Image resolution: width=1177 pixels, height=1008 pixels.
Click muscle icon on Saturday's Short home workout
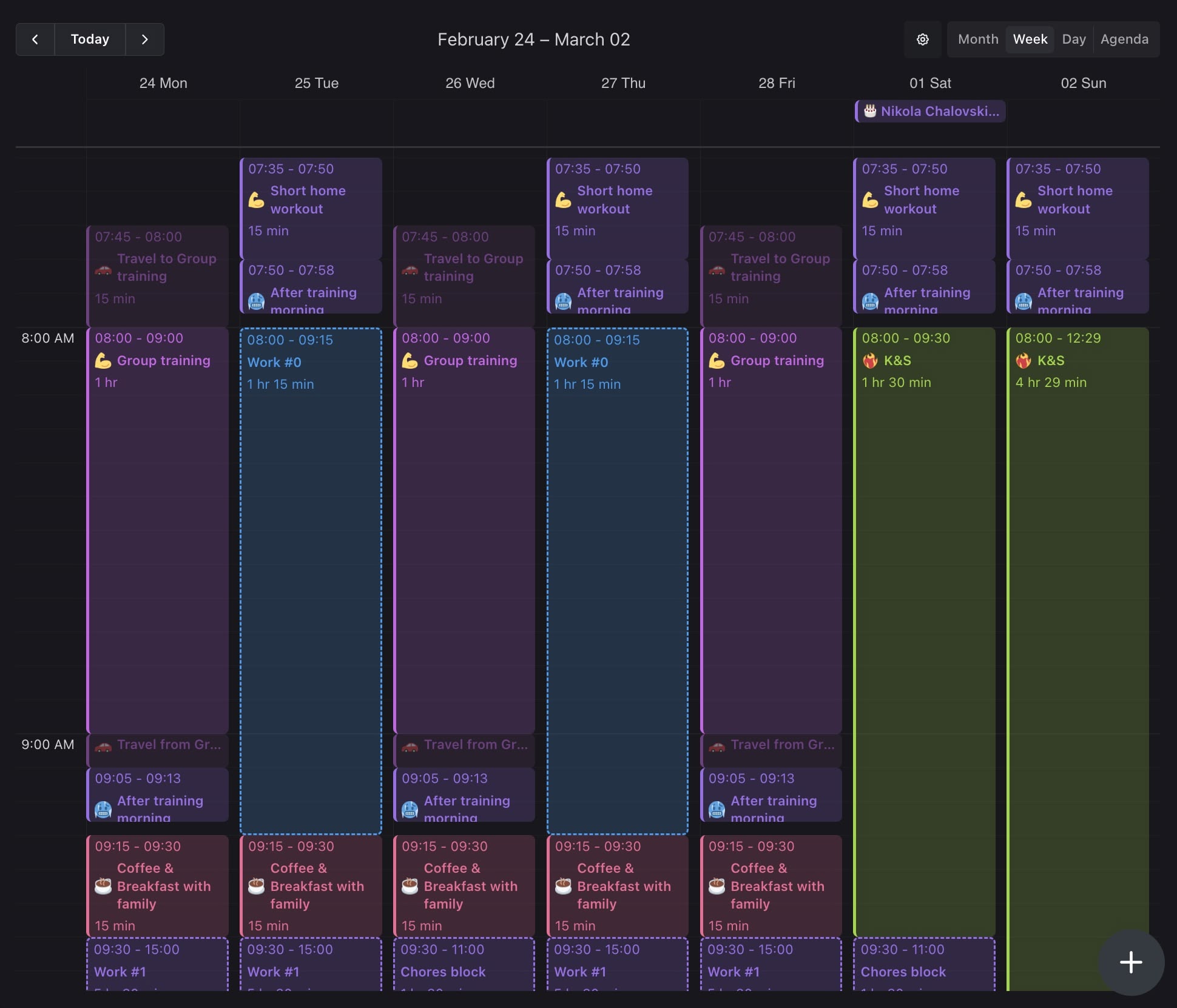[870, 200]
